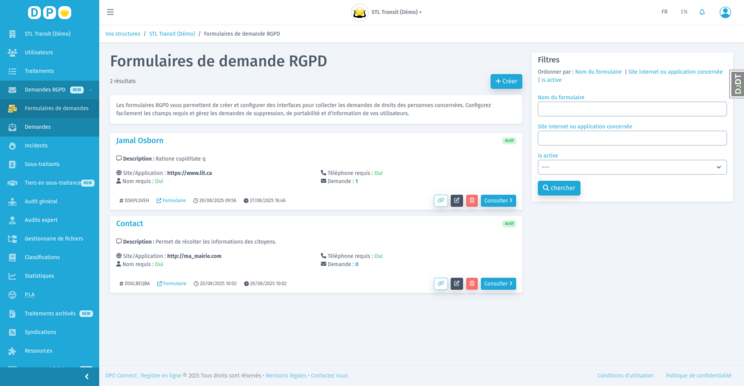
Task: Click Consulter for Contact form
Action: (498, 284)
